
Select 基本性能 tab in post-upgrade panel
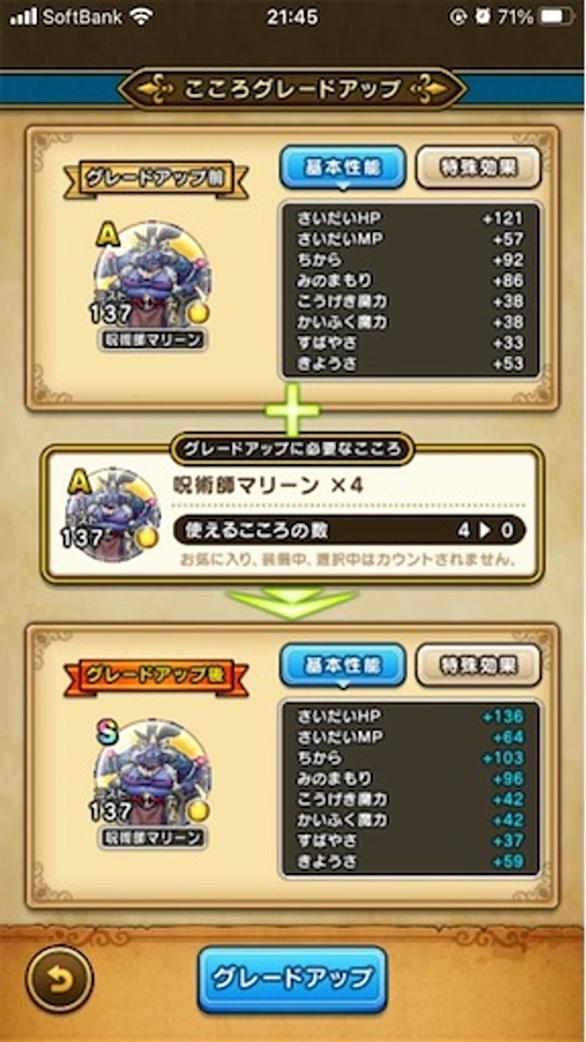pyautogui.click(x=343, y=665)
